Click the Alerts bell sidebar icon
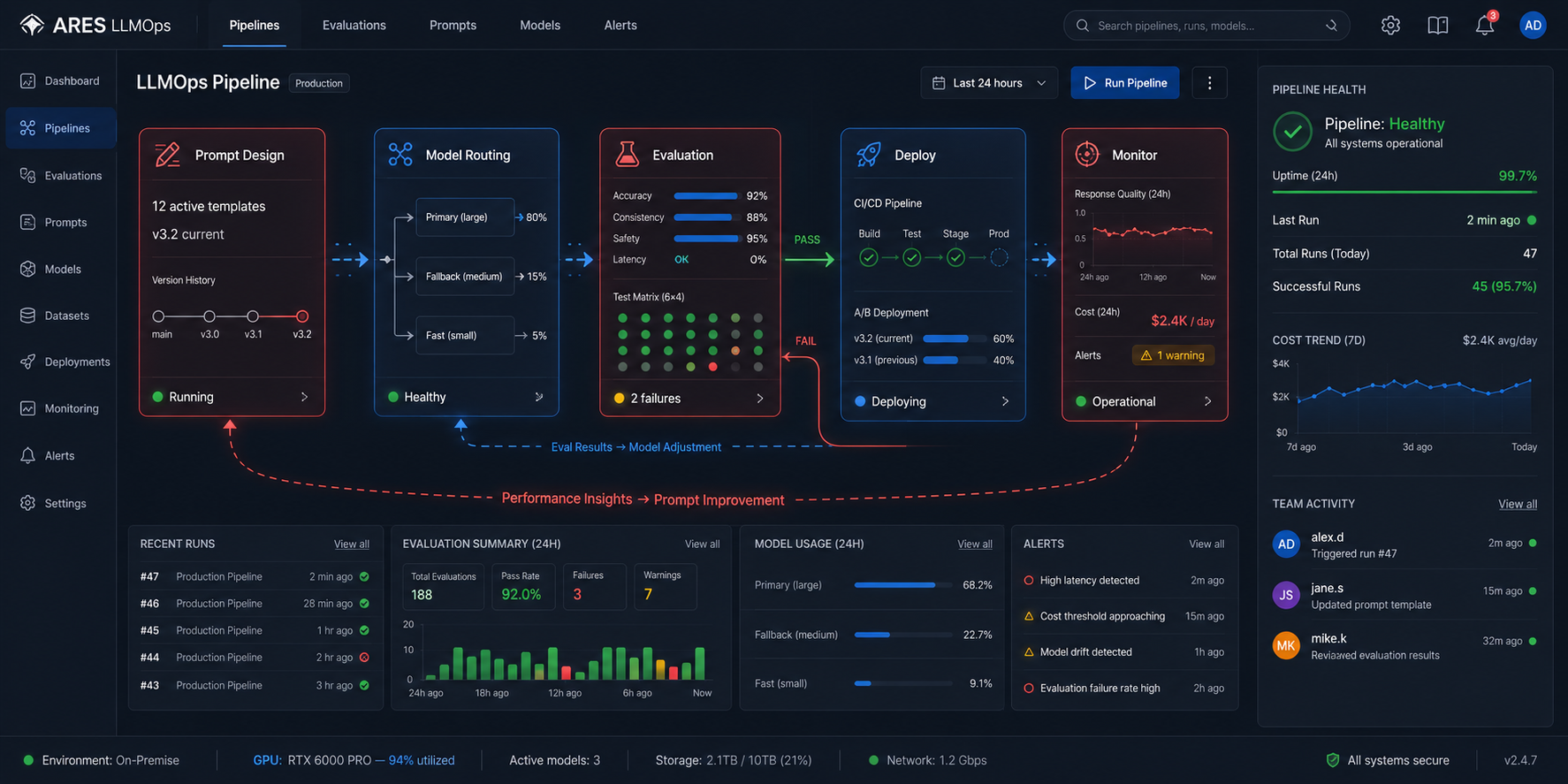Viewport: 1568px width, 784px height. [x=27, y=455]
